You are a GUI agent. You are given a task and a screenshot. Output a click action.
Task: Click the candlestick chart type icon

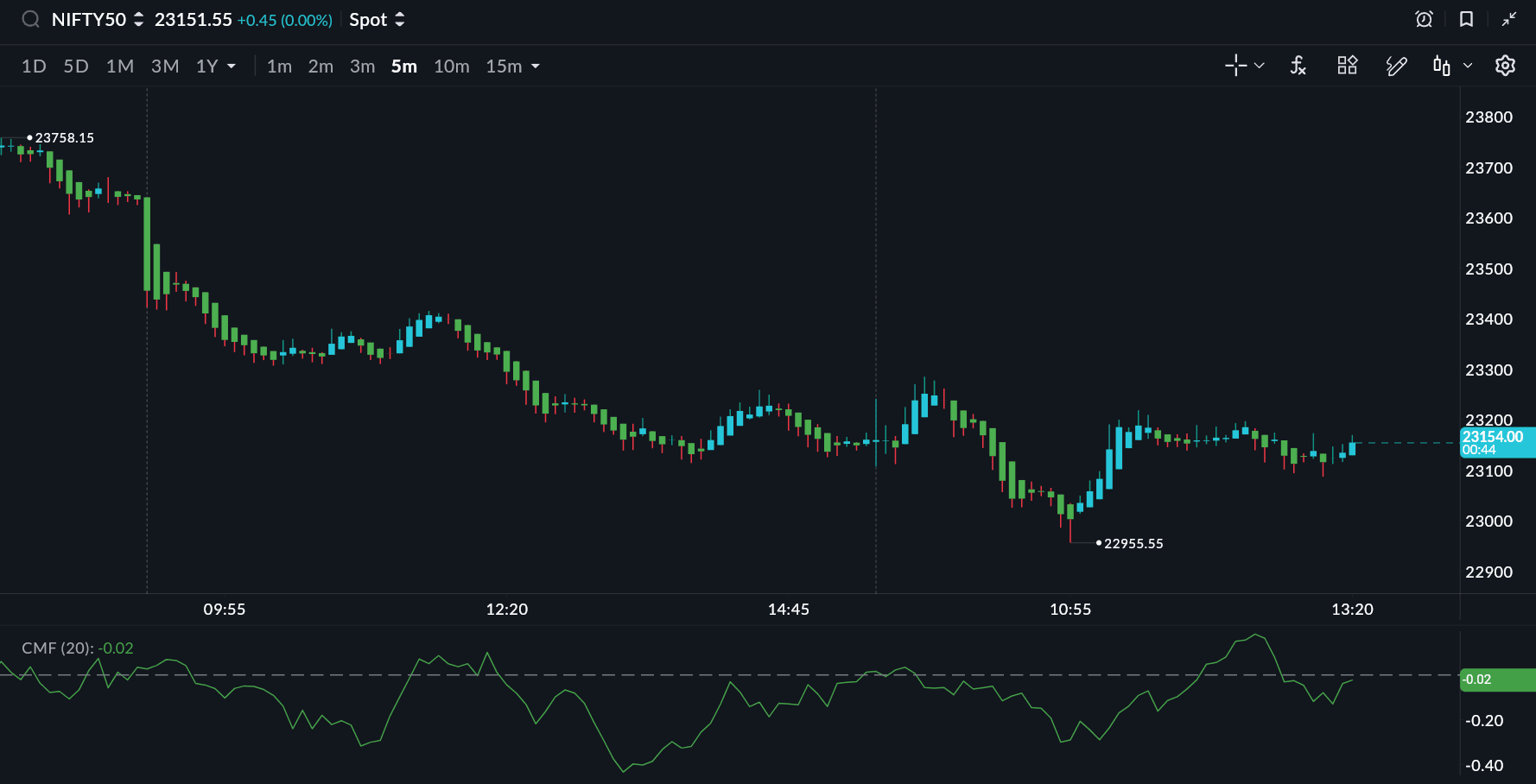(1441, 66)
